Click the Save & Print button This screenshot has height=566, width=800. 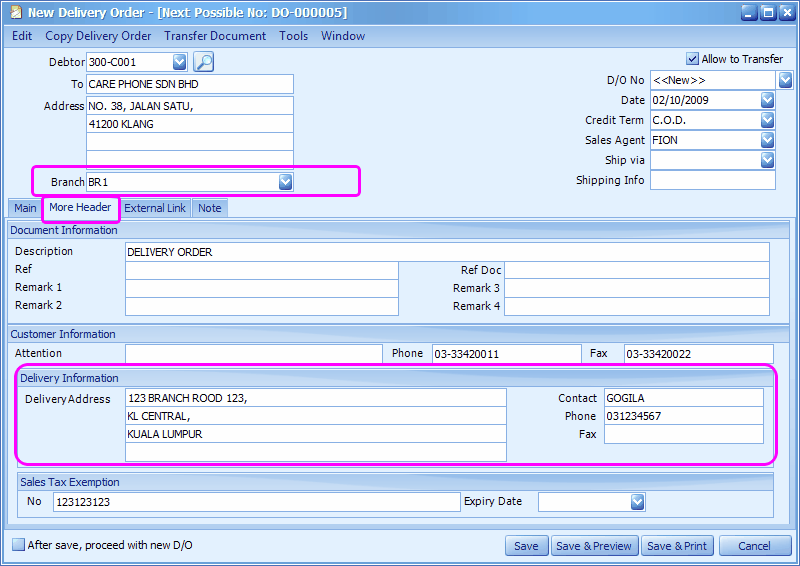[677, 546]
